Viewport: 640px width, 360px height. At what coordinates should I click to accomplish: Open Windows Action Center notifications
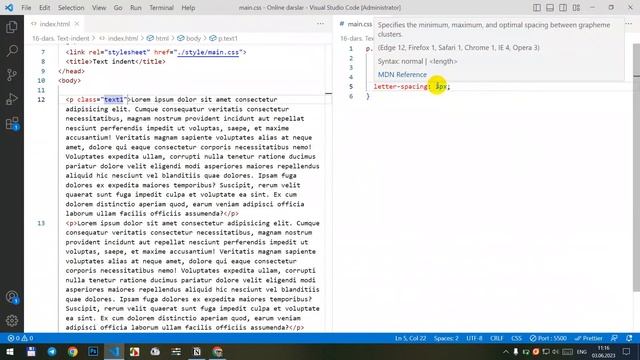click(627, 352)
